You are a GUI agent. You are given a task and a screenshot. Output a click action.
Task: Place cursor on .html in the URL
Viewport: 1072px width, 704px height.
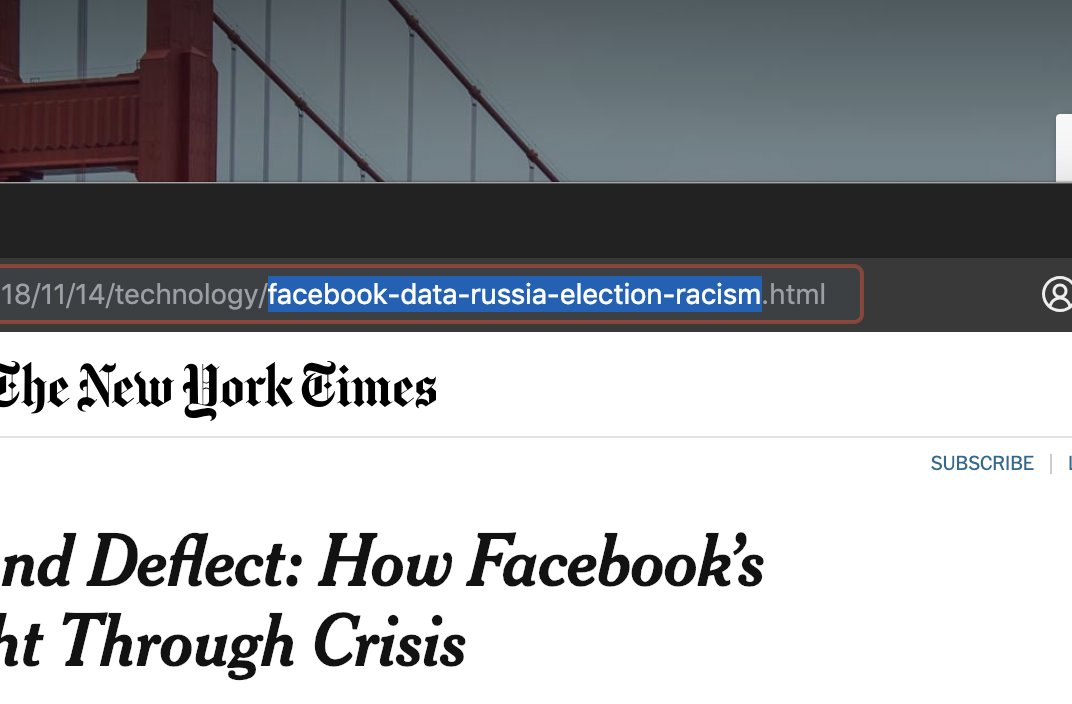pyautogui.click(x=794, y=295)
